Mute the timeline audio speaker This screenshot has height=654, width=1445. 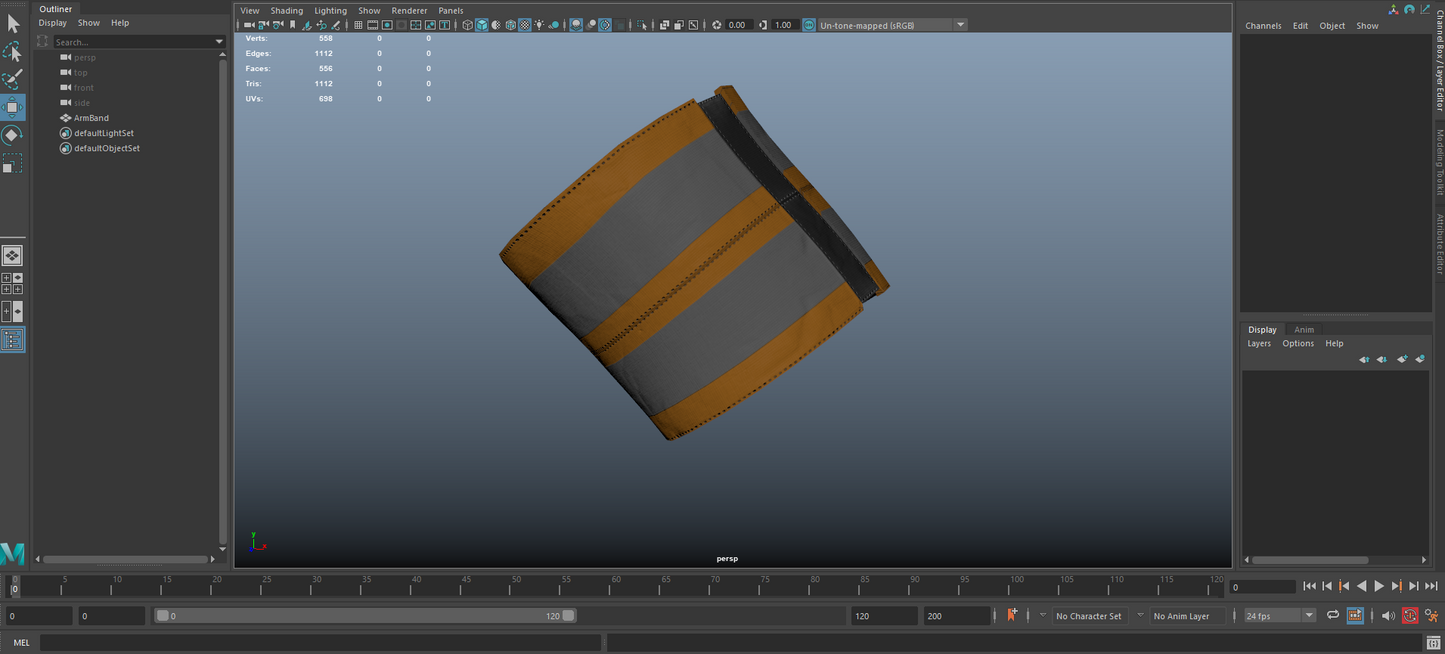pyautogui.click(x=1387, y=616)
